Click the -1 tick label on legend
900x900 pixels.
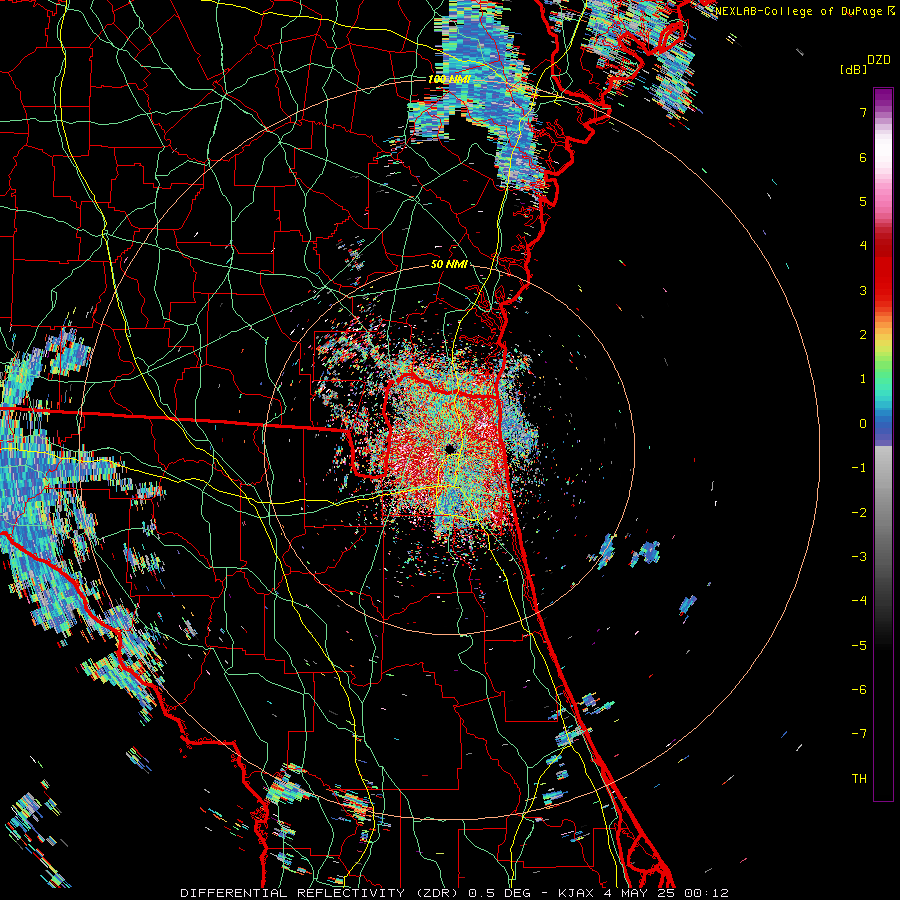point(859,468)
